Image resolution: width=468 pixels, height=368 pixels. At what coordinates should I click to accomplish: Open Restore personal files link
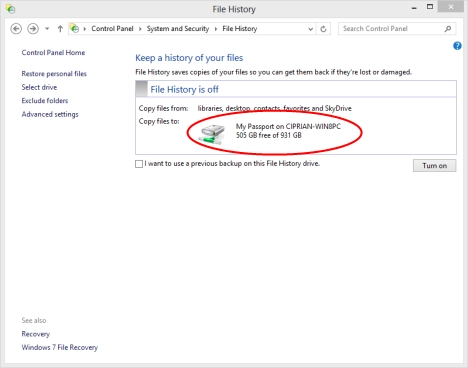click(x=54, y=74)
